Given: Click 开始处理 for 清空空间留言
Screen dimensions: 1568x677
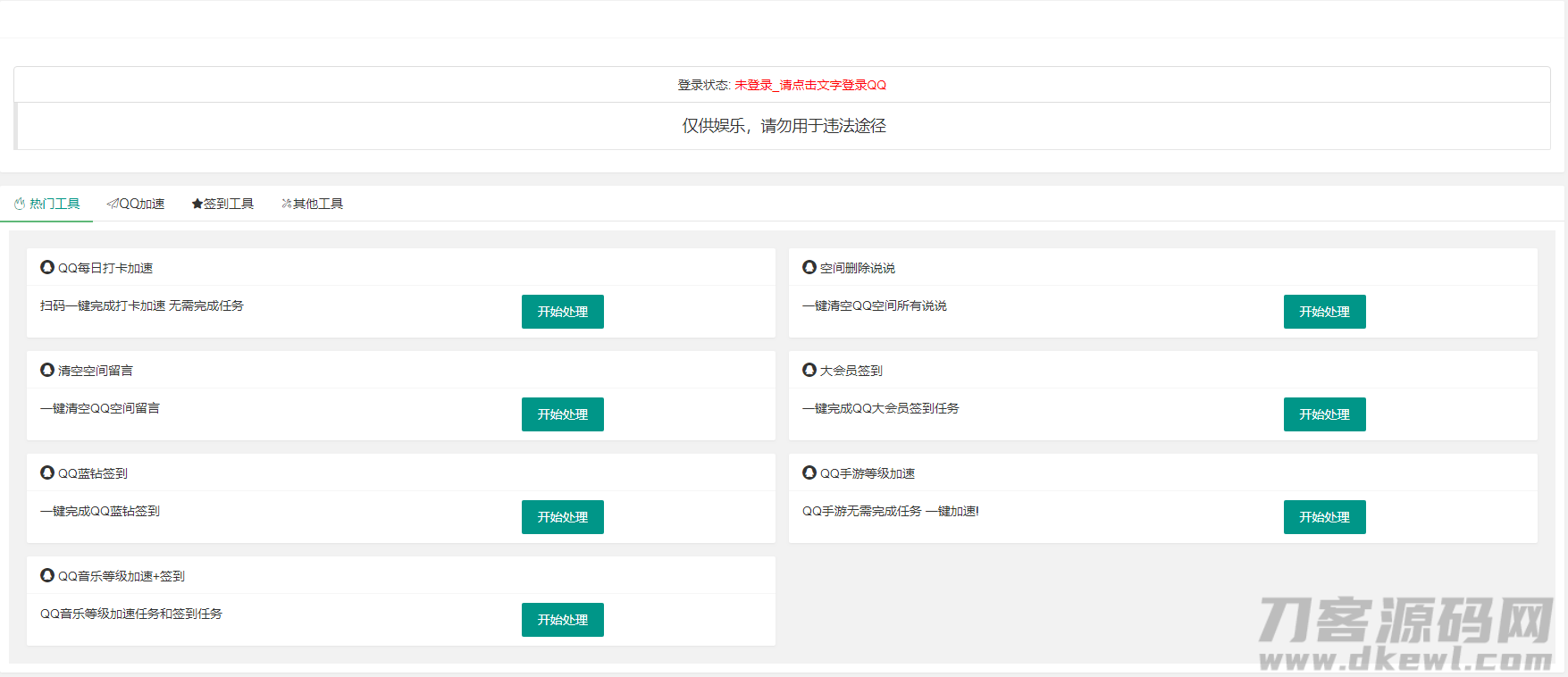Looking at the screenshot, I should pyautogui.click(x=562, y=414).
